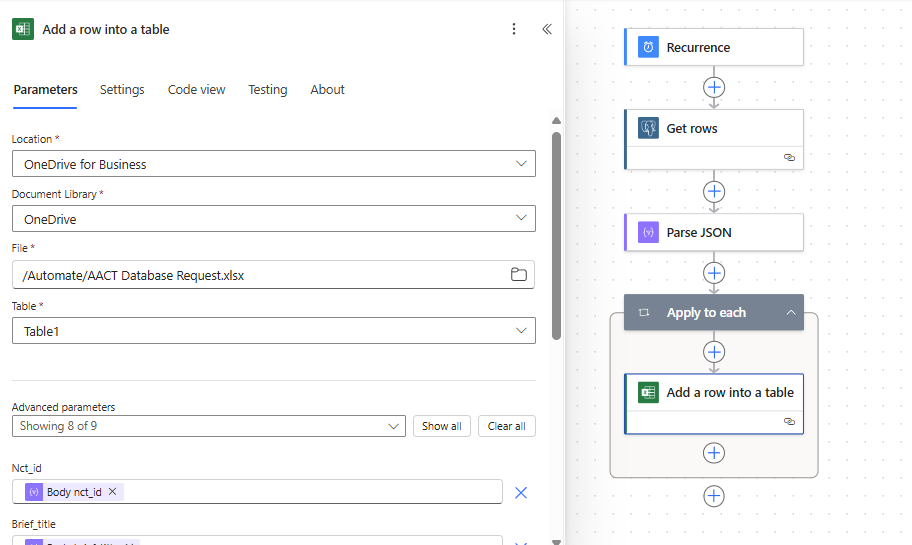Open the Document Library dropdown
The width and height of the screenshot is (912, 545).
pyautogui.click(x=273, y=219)
